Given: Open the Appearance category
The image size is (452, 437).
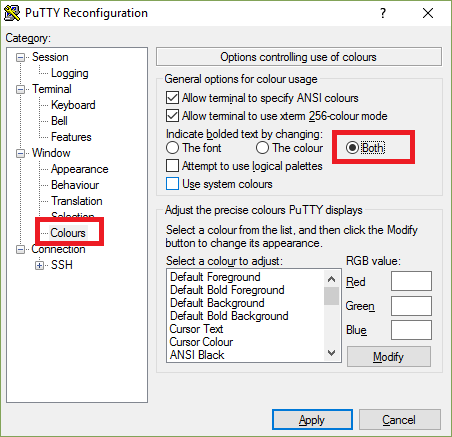Looking at the screenshot, I should (79, 169).
